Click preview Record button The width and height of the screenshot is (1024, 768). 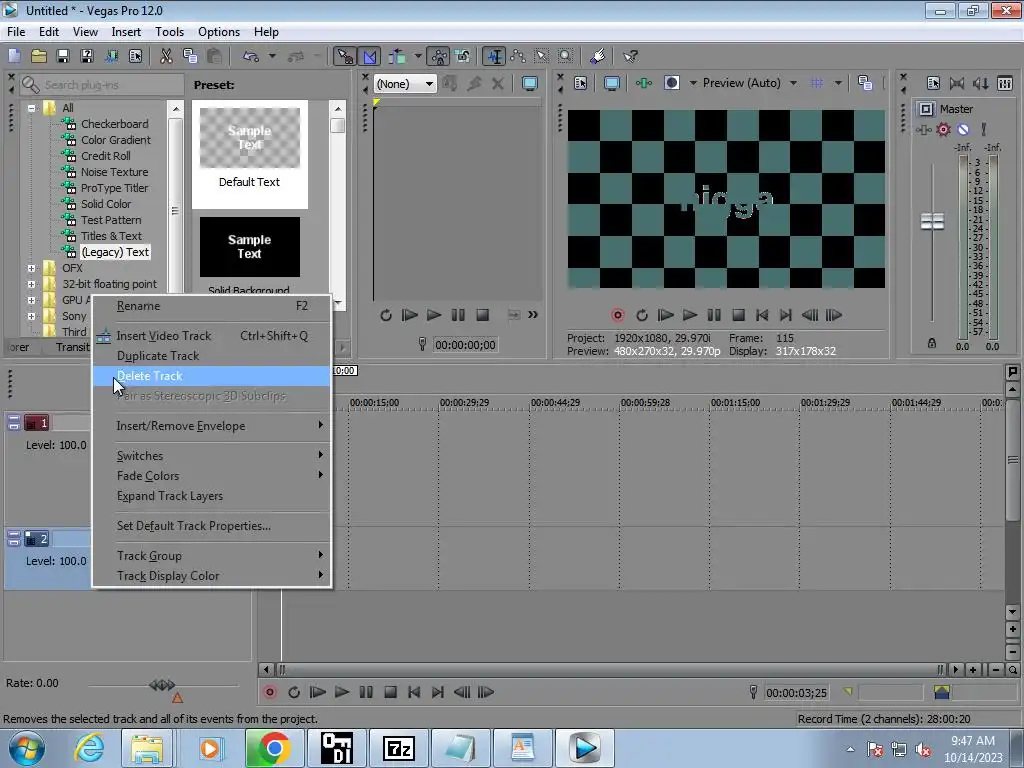point(618,315)
